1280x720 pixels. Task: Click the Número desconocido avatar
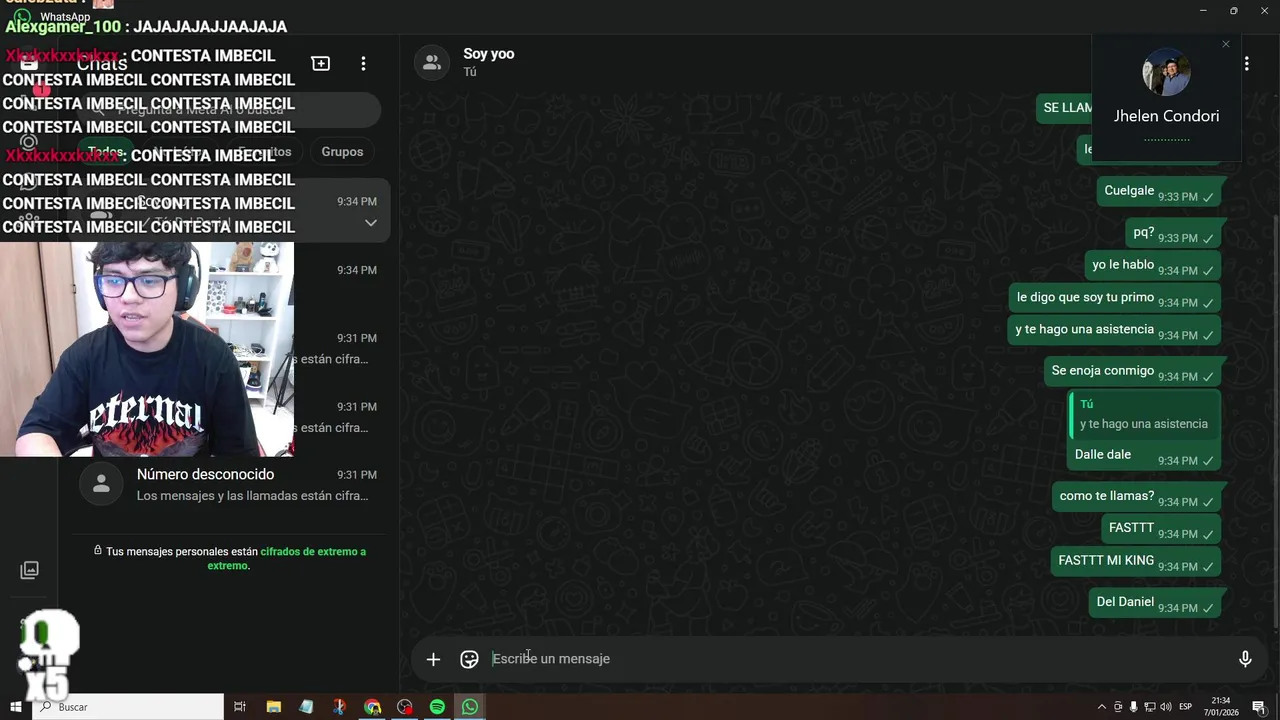[101, 484]
